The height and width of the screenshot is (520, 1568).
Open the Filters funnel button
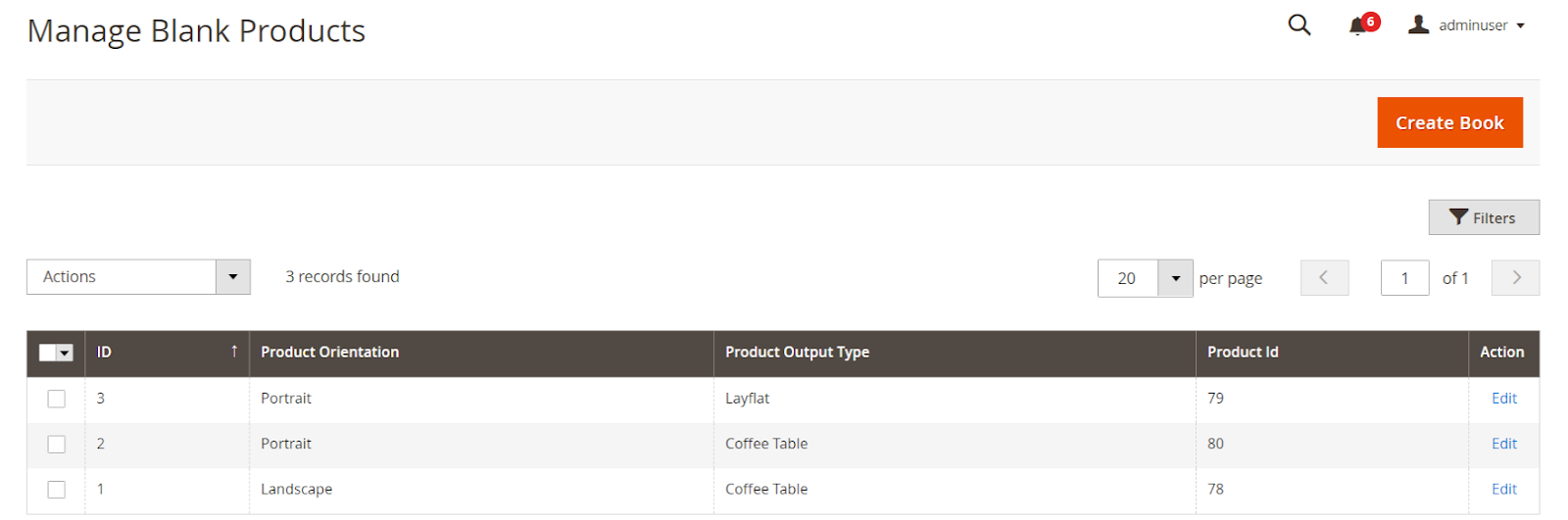click(x=1483, y=217)
